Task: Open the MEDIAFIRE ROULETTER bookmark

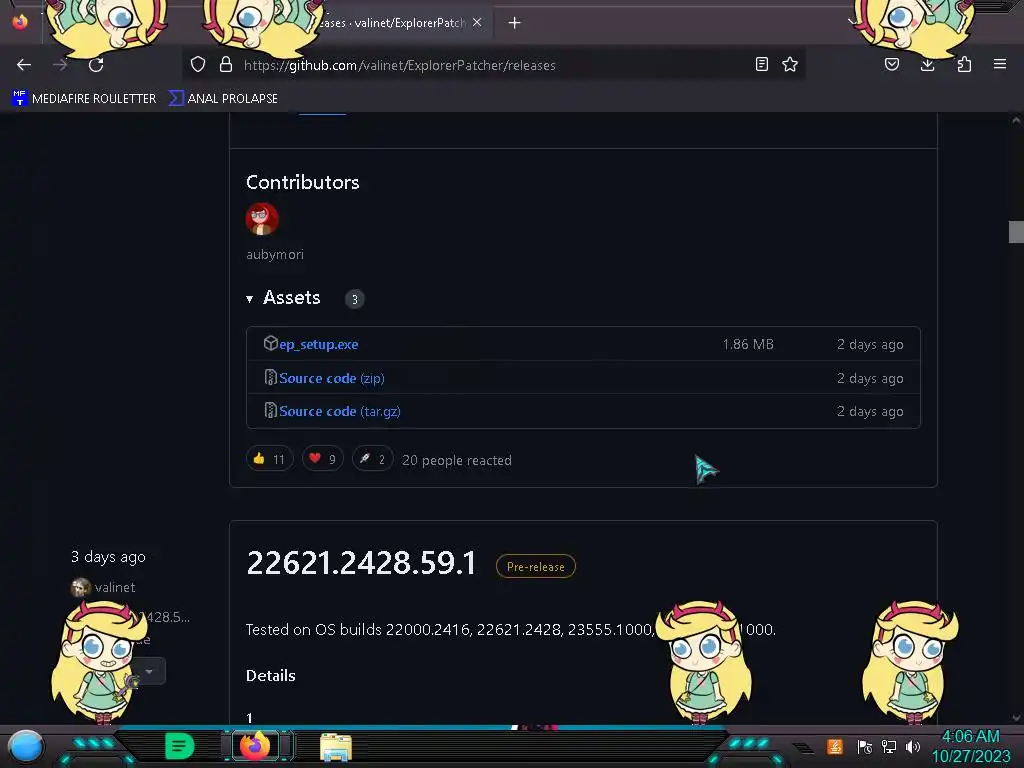Action: (84, 99)
